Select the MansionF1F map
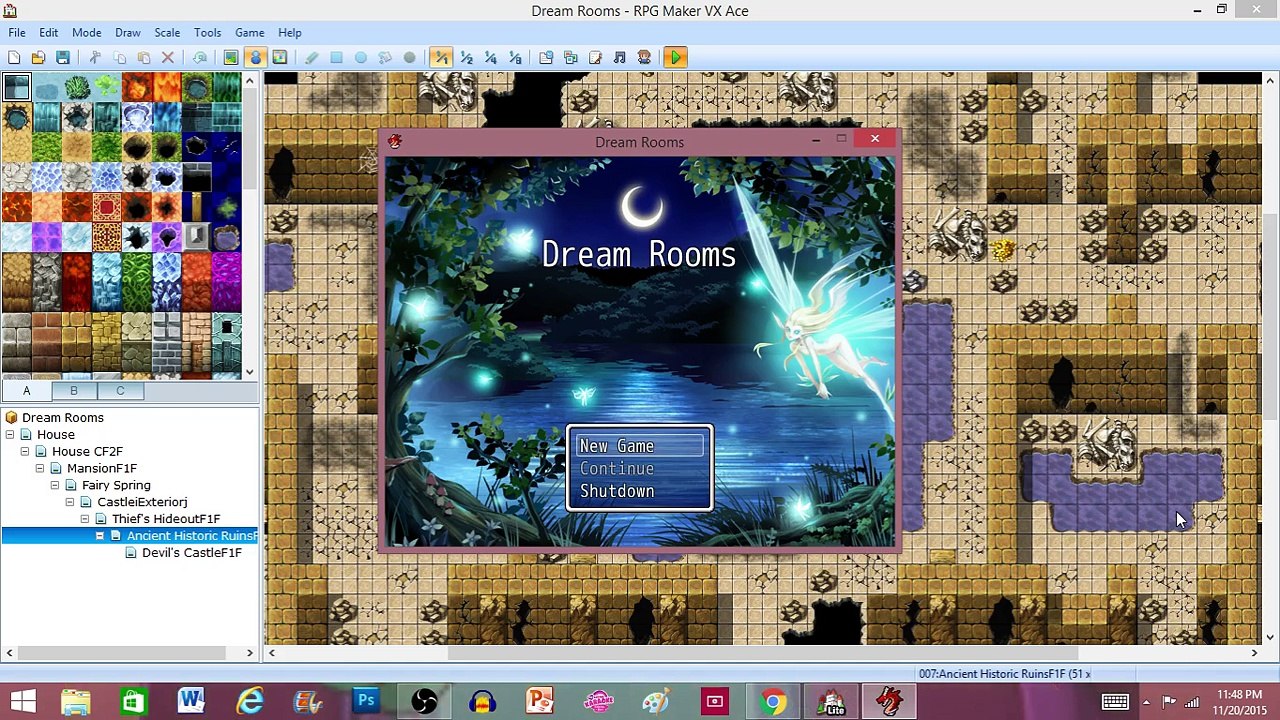Screen dimensions: 1280x720 (101, 469)
